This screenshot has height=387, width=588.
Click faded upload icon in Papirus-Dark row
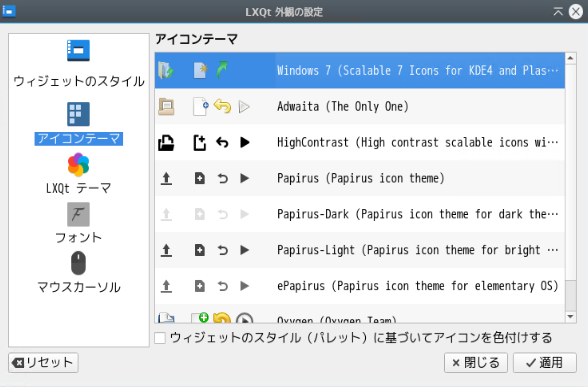(166, 214)
